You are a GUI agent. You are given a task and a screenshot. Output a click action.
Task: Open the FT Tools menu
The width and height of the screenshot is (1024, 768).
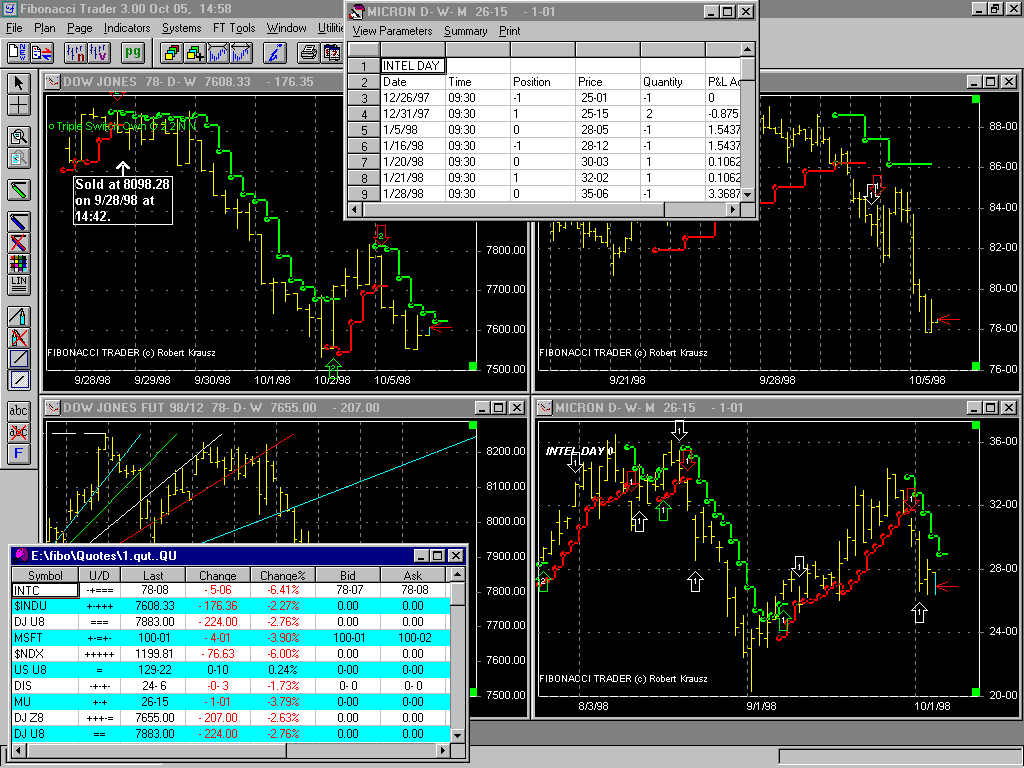(234, 28)
